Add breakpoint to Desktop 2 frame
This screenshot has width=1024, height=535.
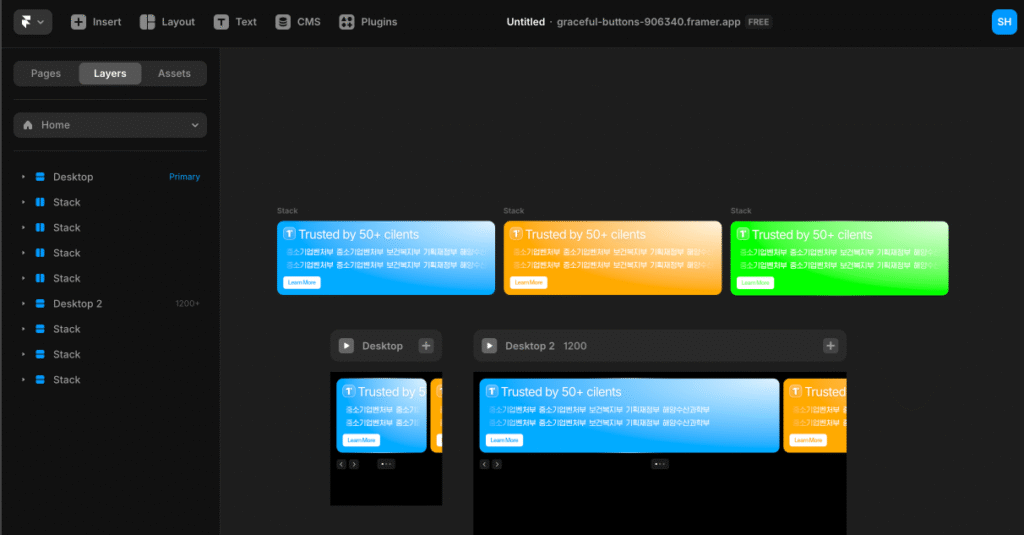(830, 346)
